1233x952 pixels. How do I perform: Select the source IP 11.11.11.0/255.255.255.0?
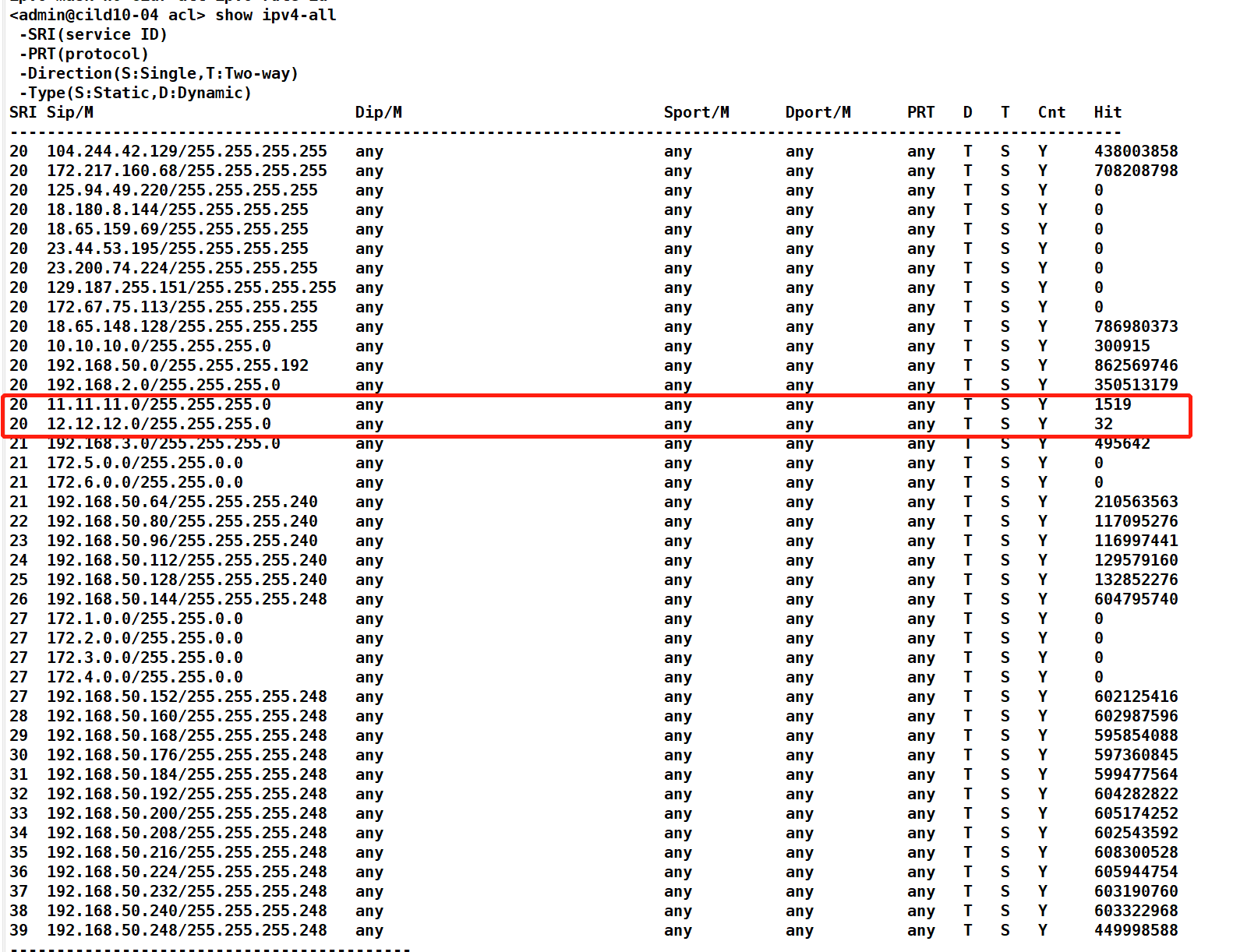pyautogui.click(x=159, y=404)
